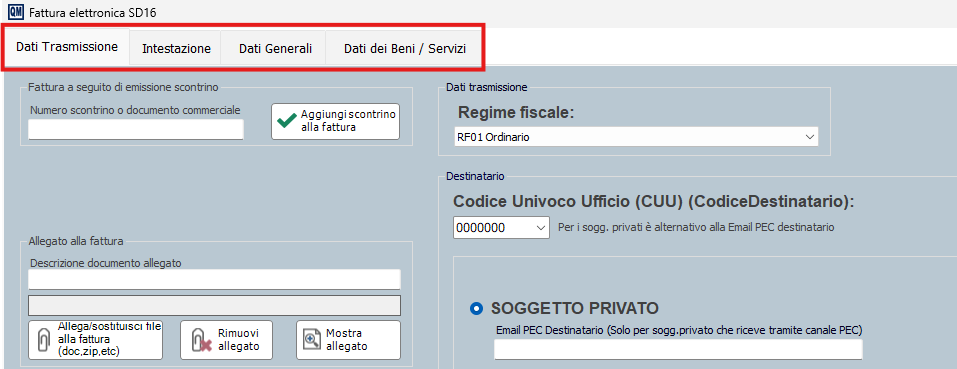Click the Email PEC Destinatario input field

[x=678, y=349]
